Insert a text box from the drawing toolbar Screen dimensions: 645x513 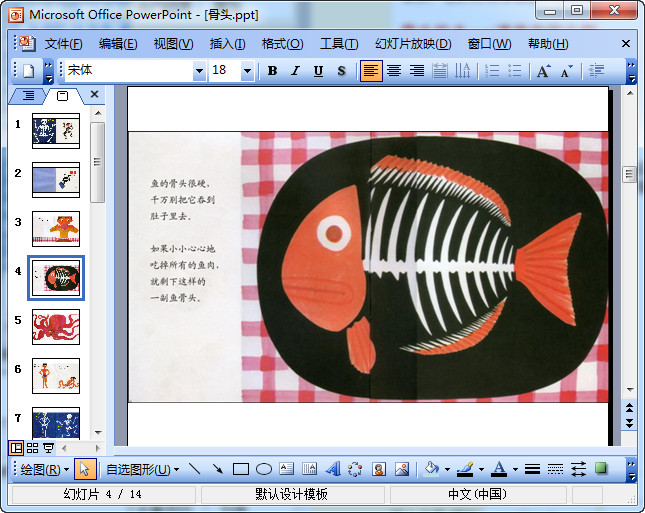coord(287,469)
